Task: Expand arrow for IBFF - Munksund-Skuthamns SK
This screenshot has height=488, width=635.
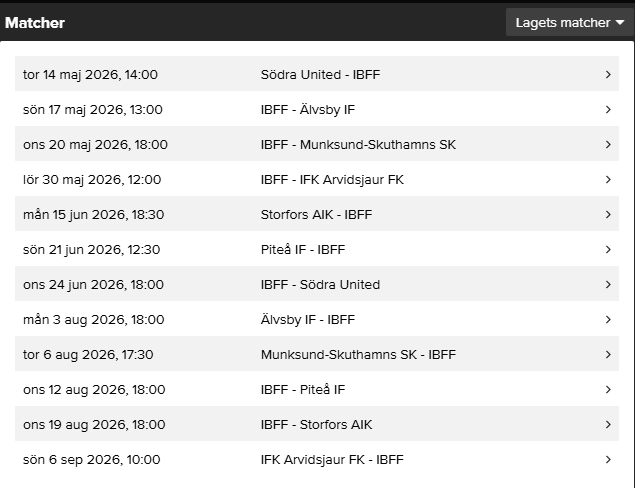Action: tap(608, 145)
